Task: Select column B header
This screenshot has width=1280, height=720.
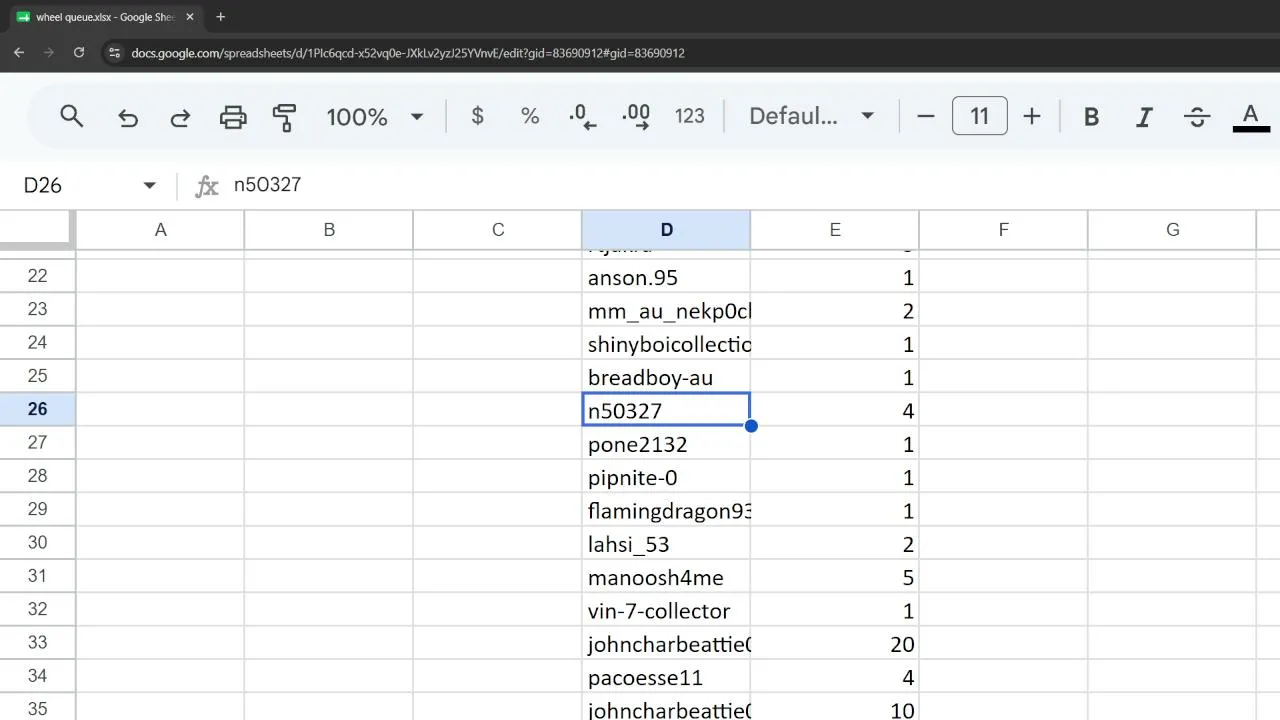Action: (329, 230)
